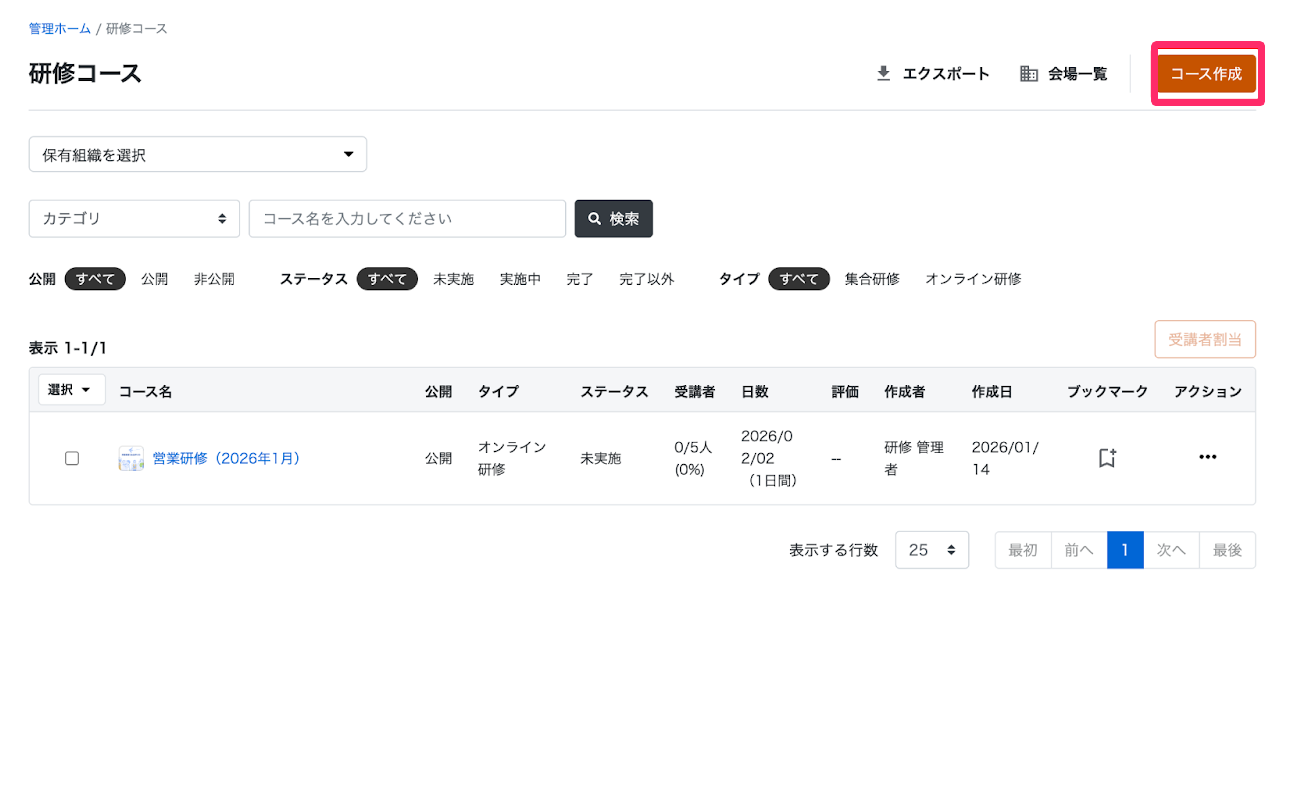Go to 管理ホーム breadcrumb link

pos(60,28)
